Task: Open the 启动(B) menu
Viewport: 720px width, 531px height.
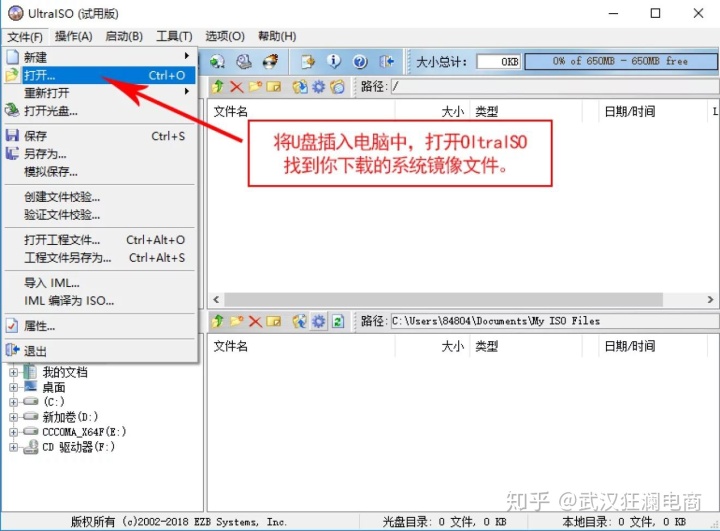Action: pyautogui.click(x=124, y=36)
